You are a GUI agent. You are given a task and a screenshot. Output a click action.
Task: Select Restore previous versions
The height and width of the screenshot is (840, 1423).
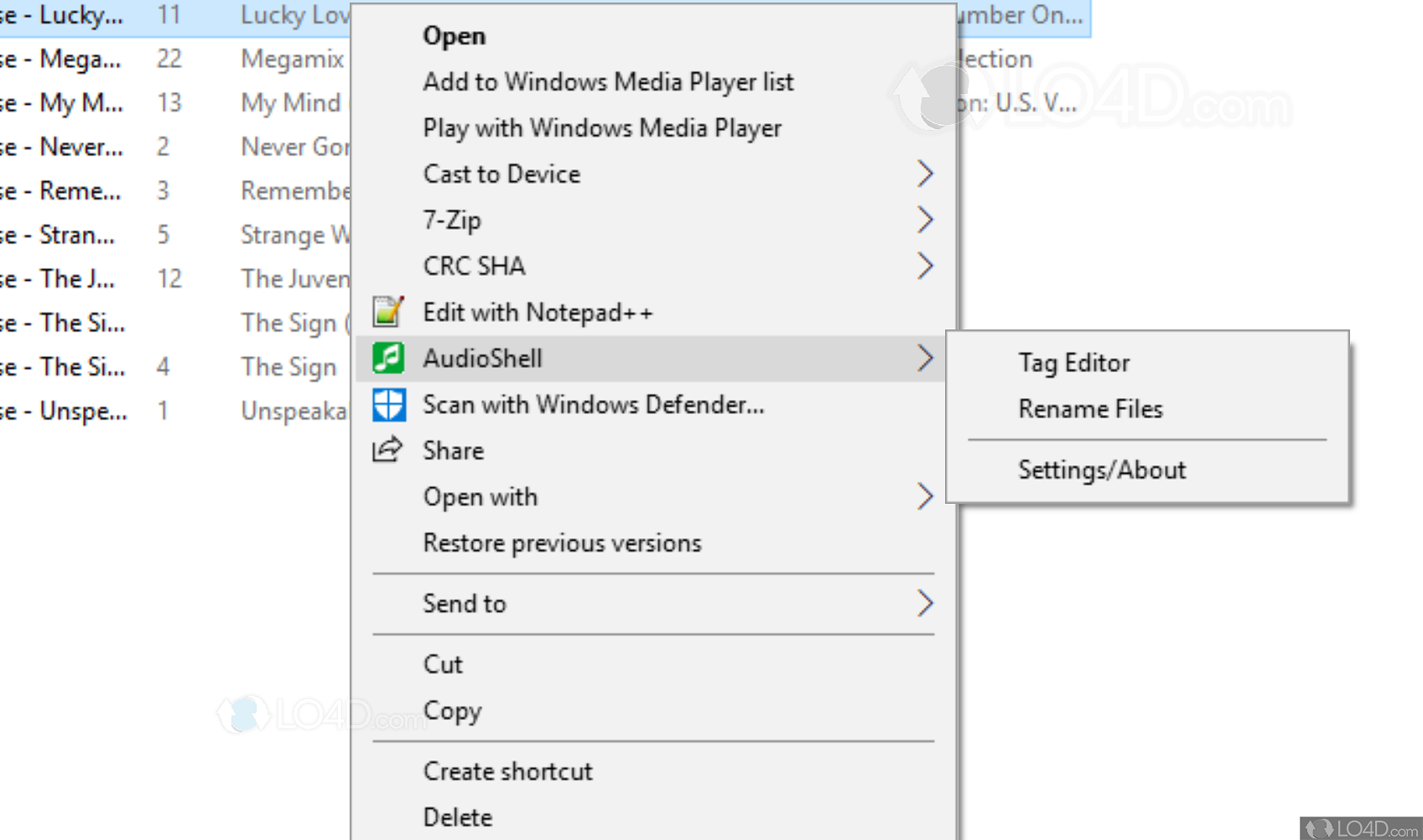click(562, 543)
